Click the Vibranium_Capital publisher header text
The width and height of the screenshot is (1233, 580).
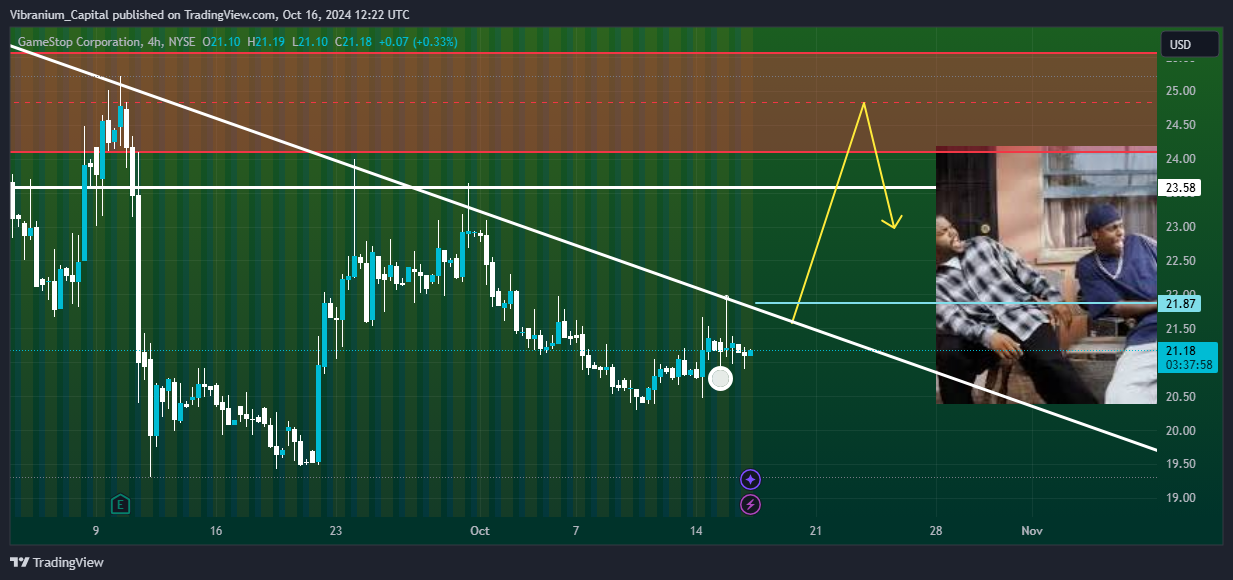(x=210, y=15)
